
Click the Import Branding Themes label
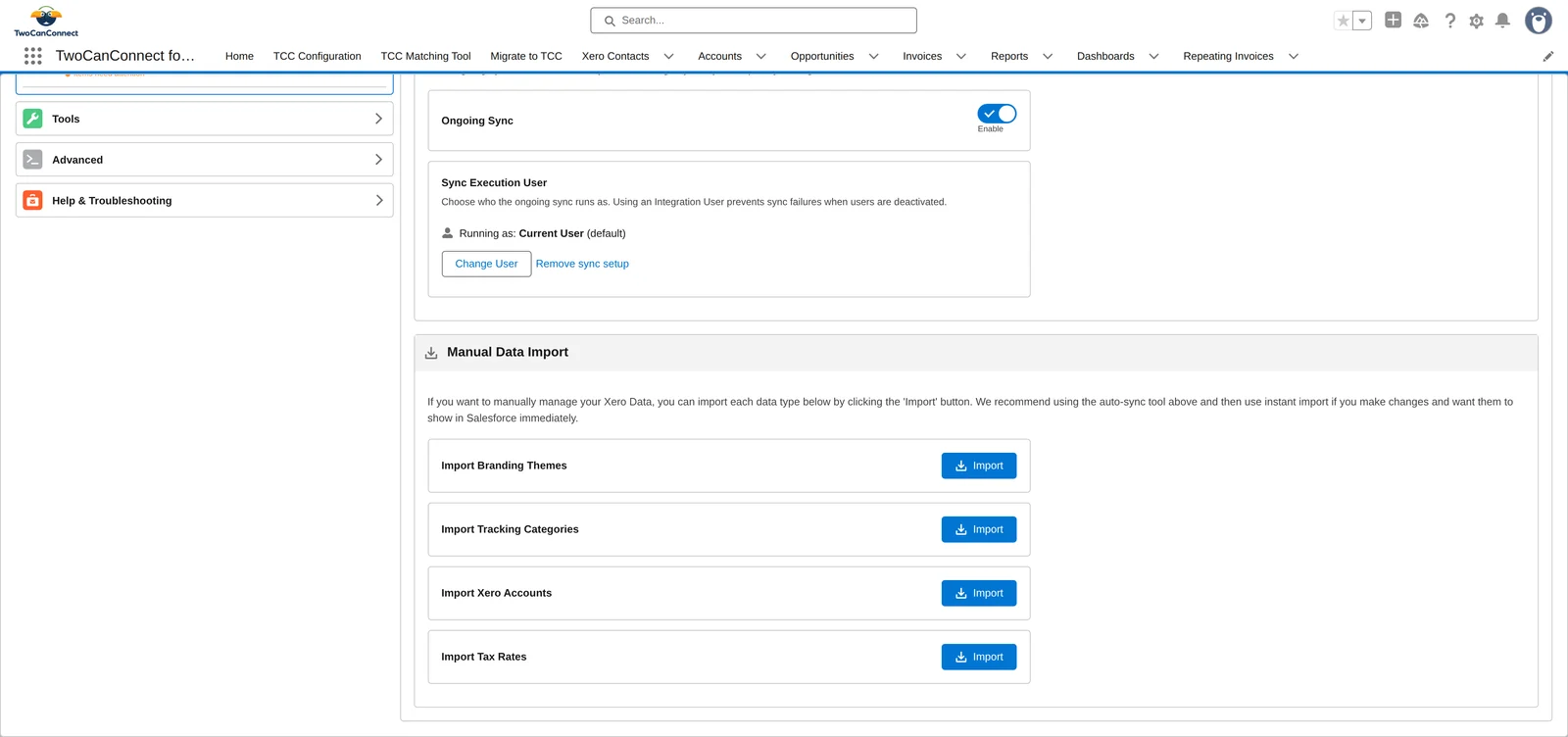(504, 466)
